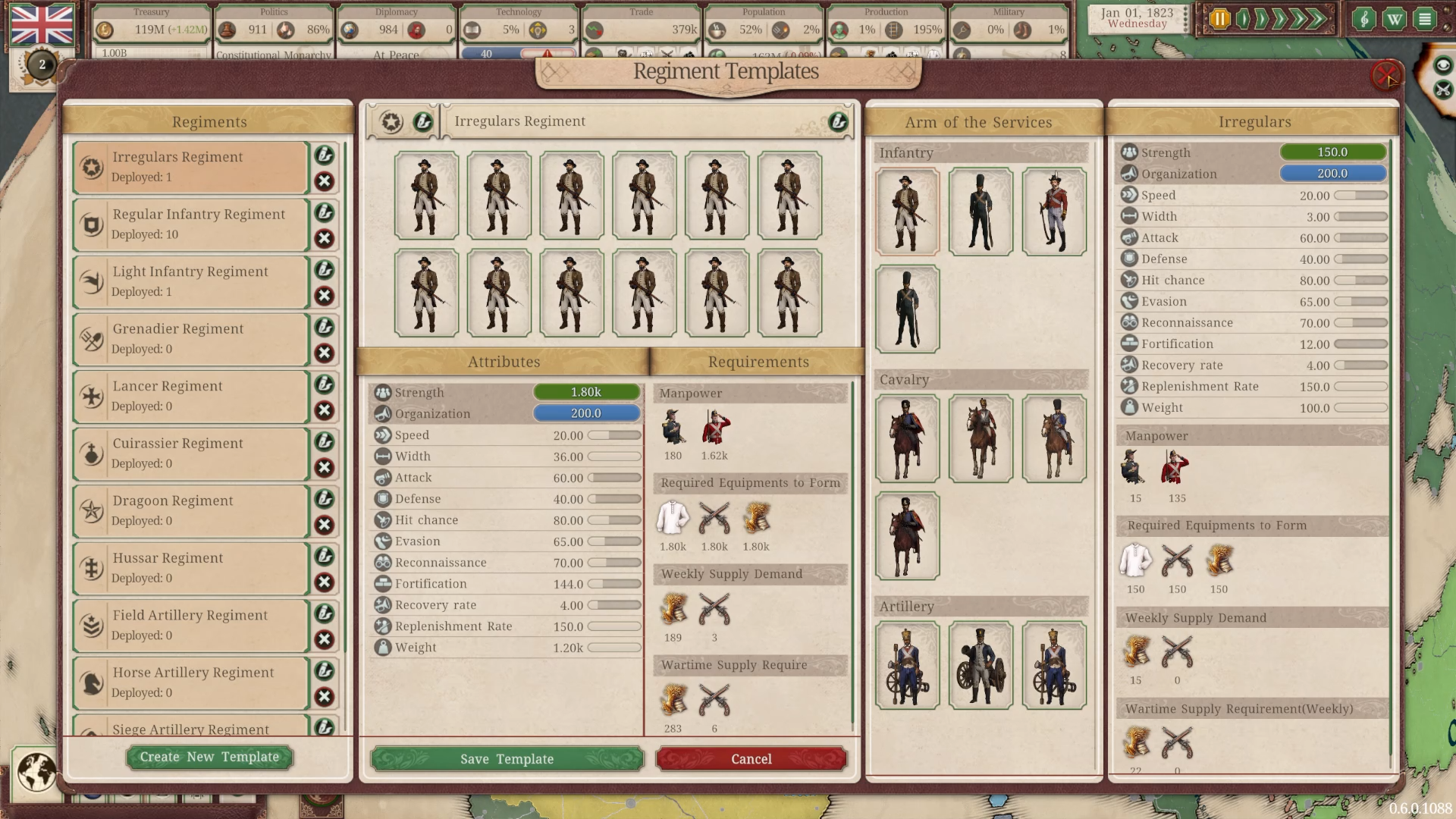The image size is (1456, 819).
Task: Click the Save Template button
Action: (507, 759)
